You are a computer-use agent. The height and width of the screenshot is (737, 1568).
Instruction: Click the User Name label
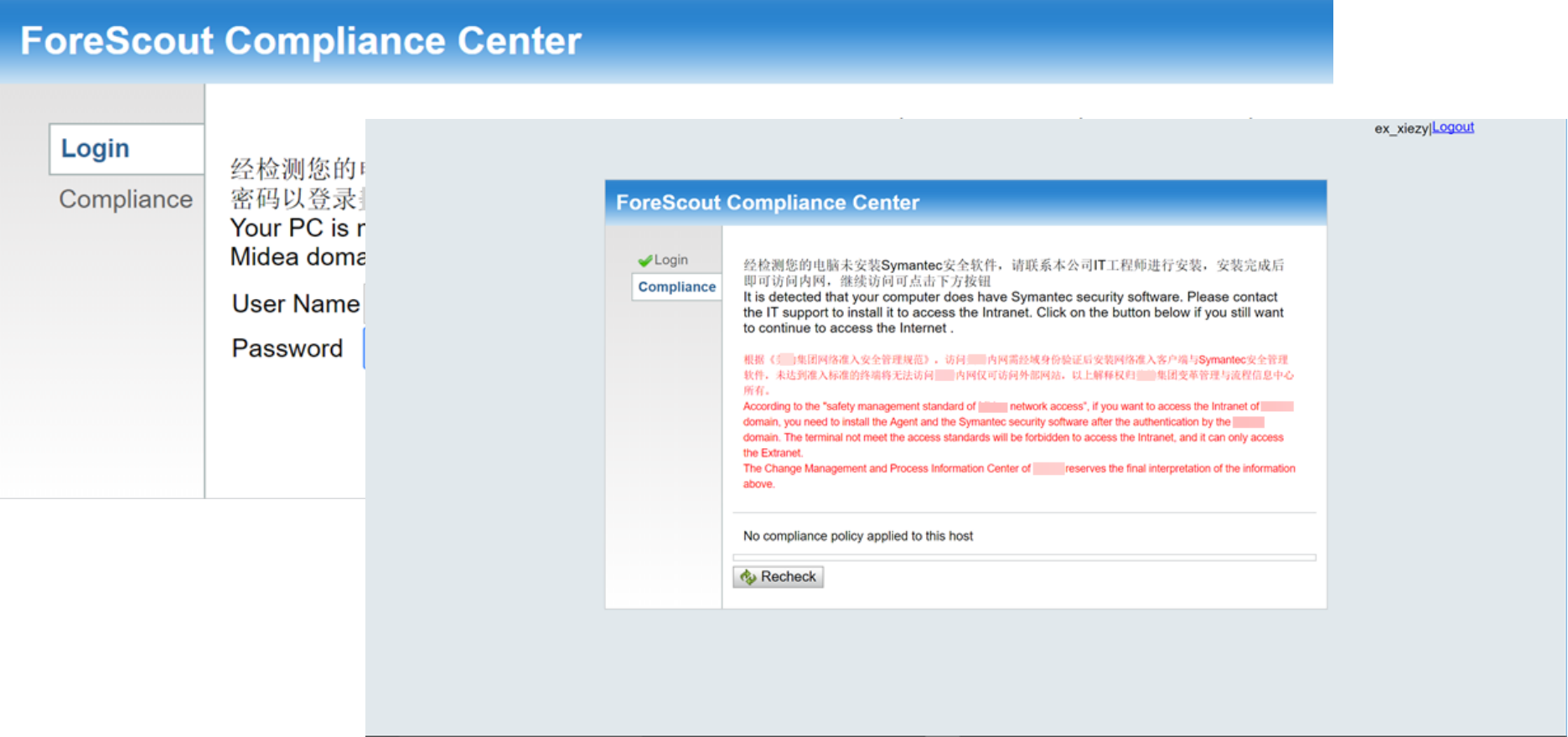coord(295,304)
